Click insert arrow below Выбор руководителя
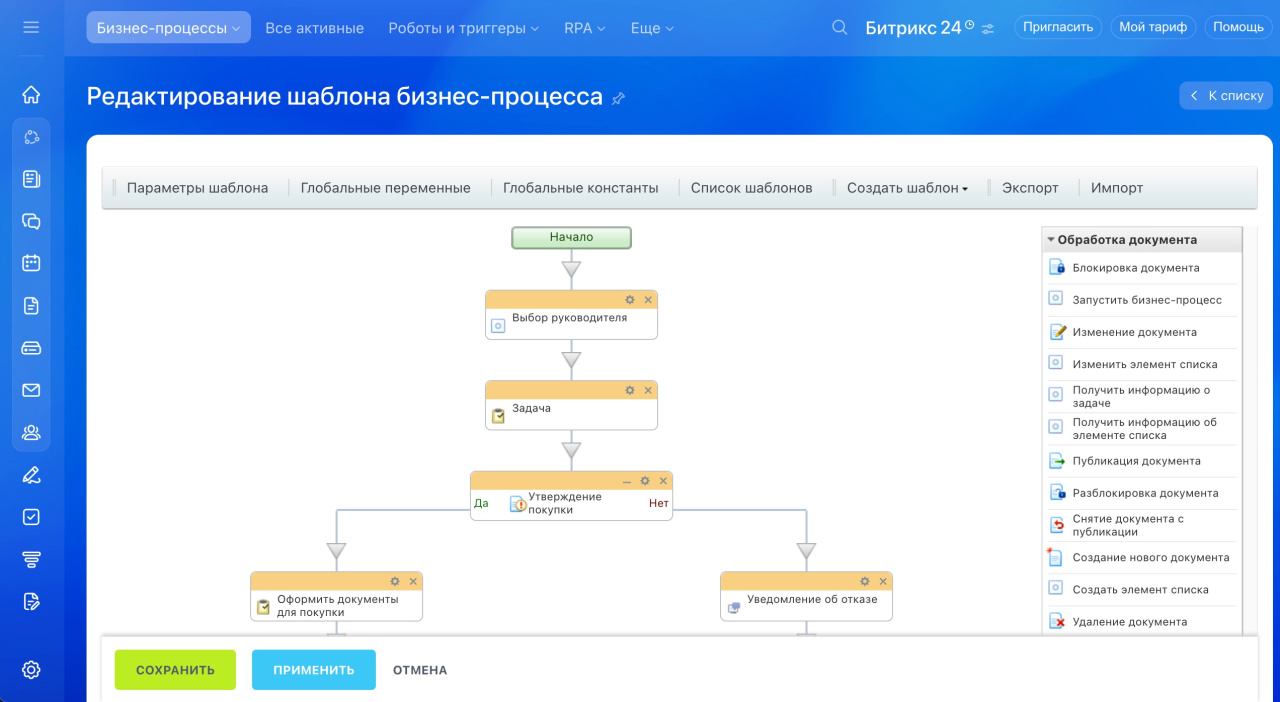This screenshot has width=1280, height=702. point(571,359)
